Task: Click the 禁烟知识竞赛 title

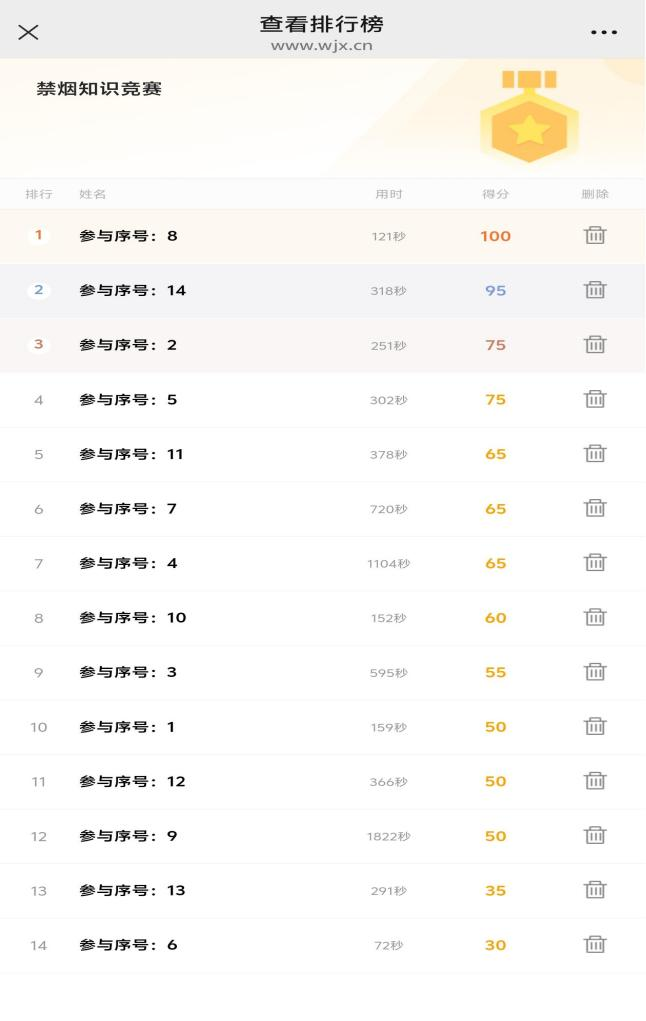Action: 99,89
